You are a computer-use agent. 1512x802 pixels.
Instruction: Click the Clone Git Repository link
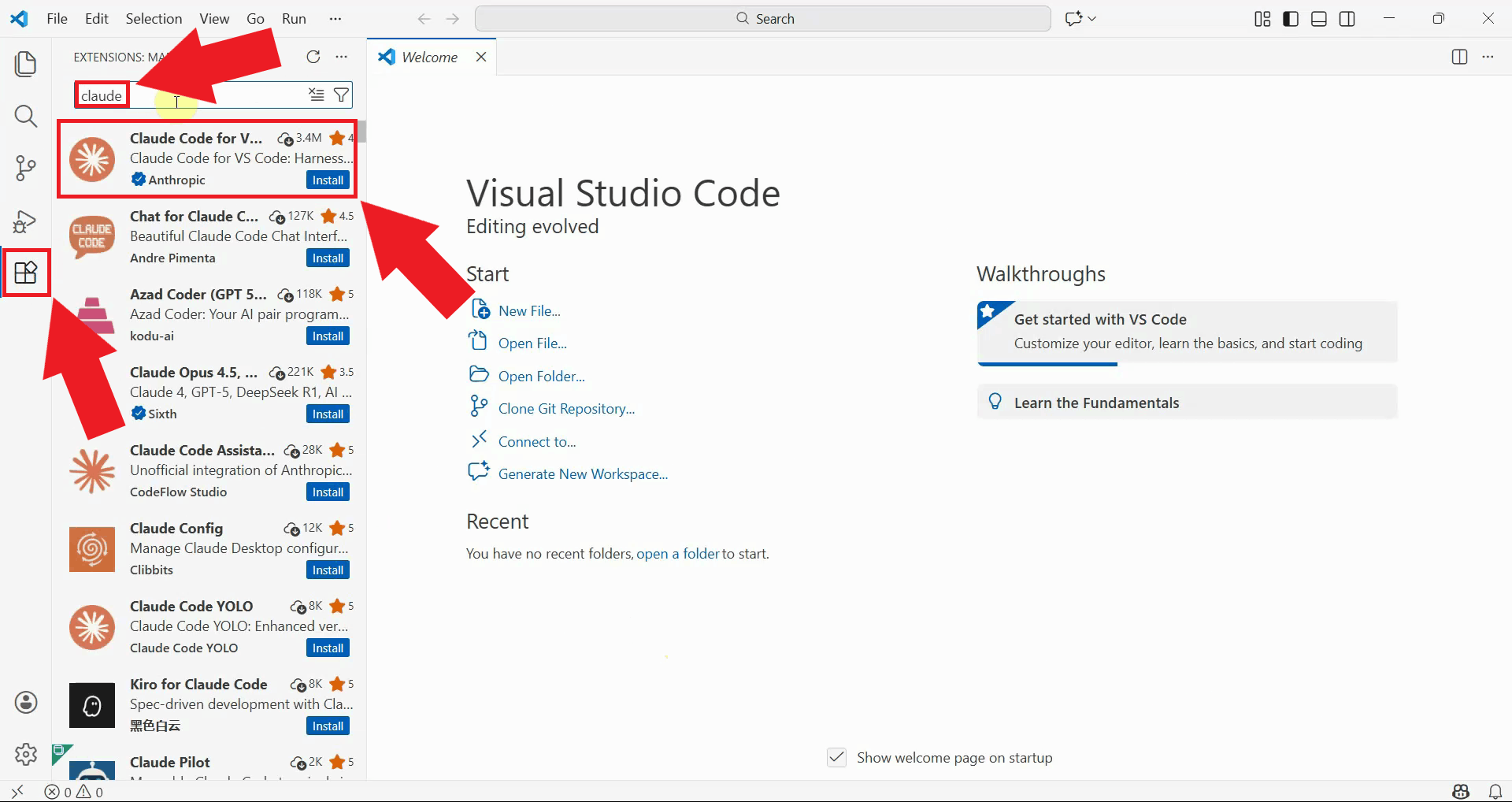pyautogui.click(x=566, y=409)
